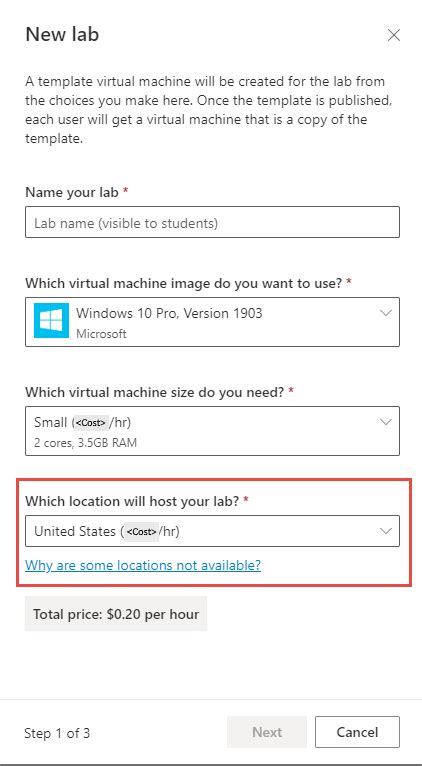The width and height of the screenshot is (422, 766).
Task: Focus the Lab name text field
Action: click(212, 222)
